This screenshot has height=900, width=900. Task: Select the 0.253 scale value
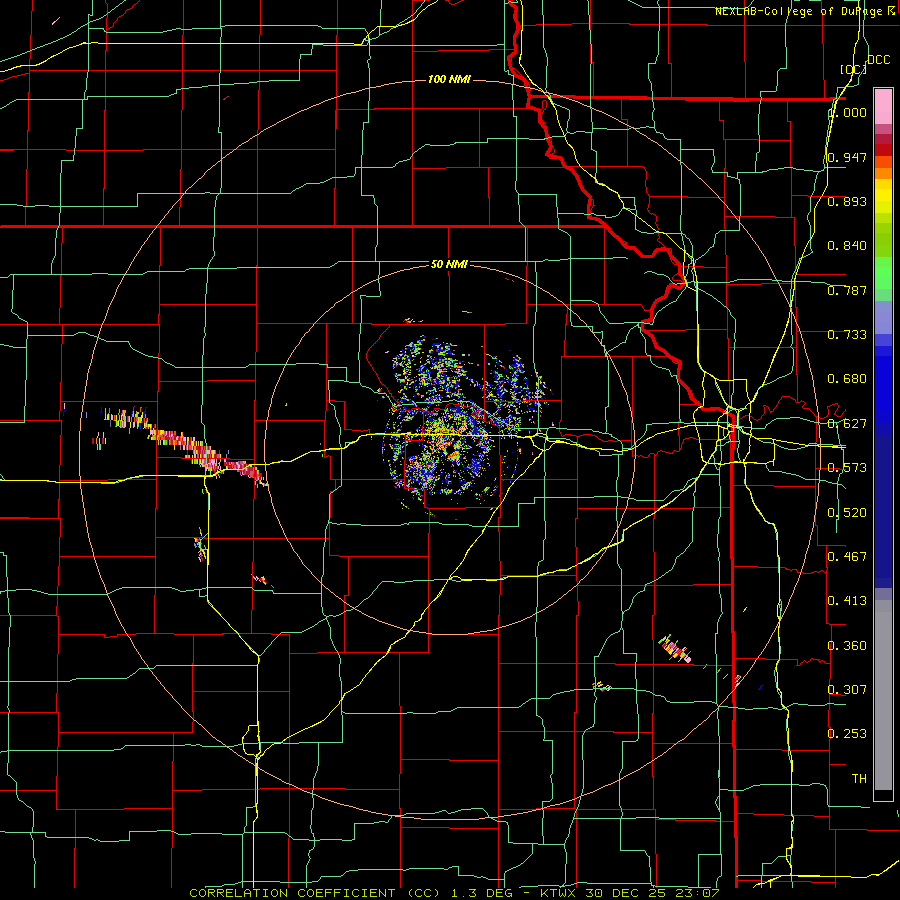click(x=847, y=734)
